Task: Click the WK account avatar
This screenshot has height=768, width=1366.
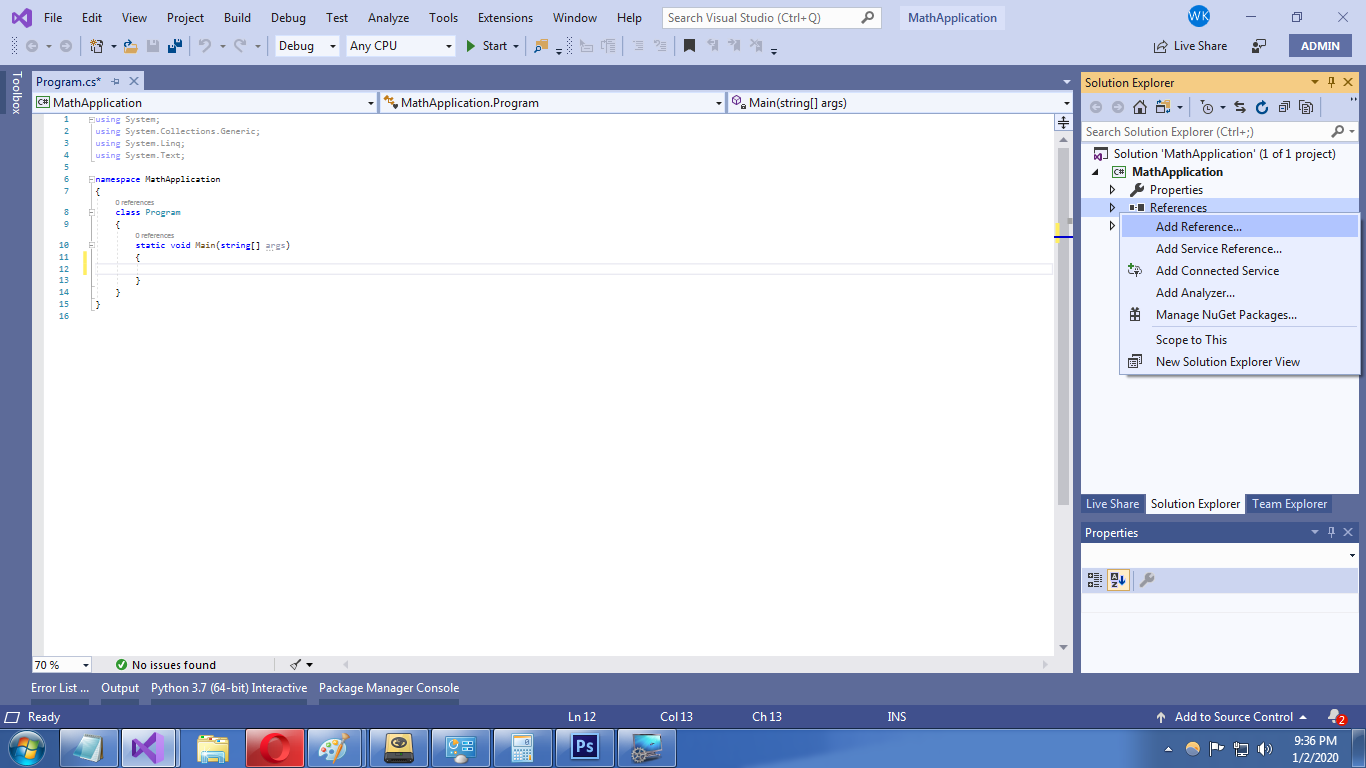Action: [1199, 17]
